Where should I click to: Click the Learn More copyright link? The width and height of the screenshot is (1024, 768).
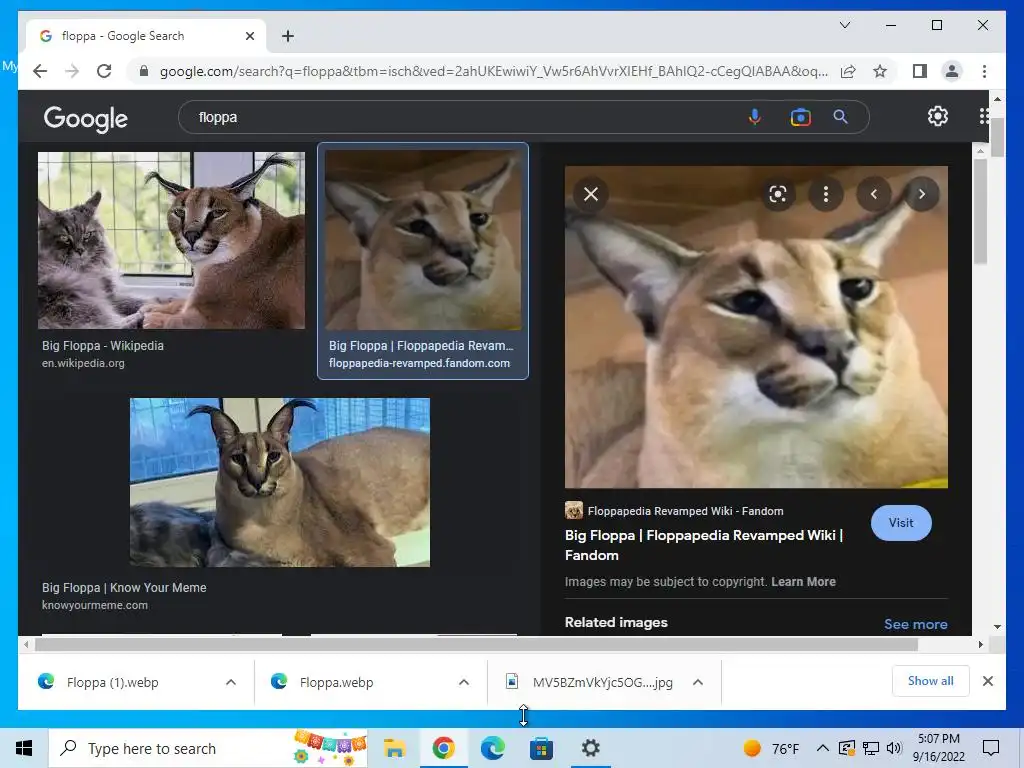(803, 581)
